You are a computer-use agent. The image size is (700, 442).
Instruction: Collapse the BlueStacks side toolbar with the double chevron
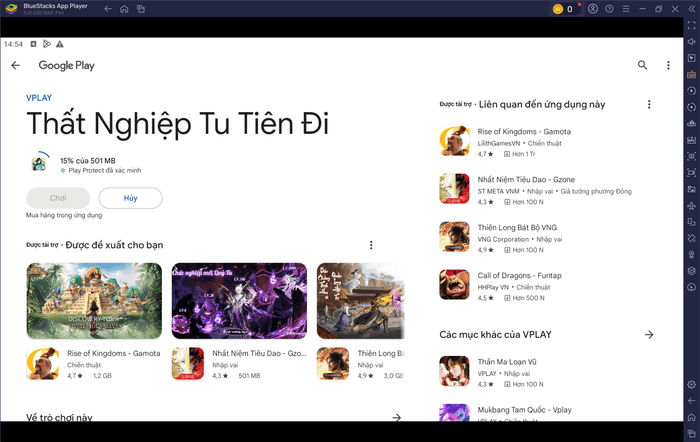pos(692,9)
